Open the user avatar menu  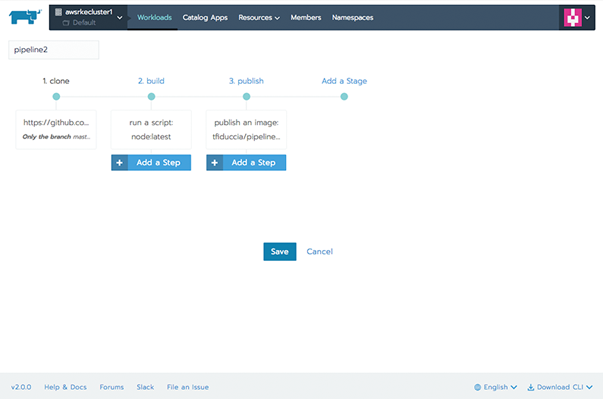(x=573, y=18)
